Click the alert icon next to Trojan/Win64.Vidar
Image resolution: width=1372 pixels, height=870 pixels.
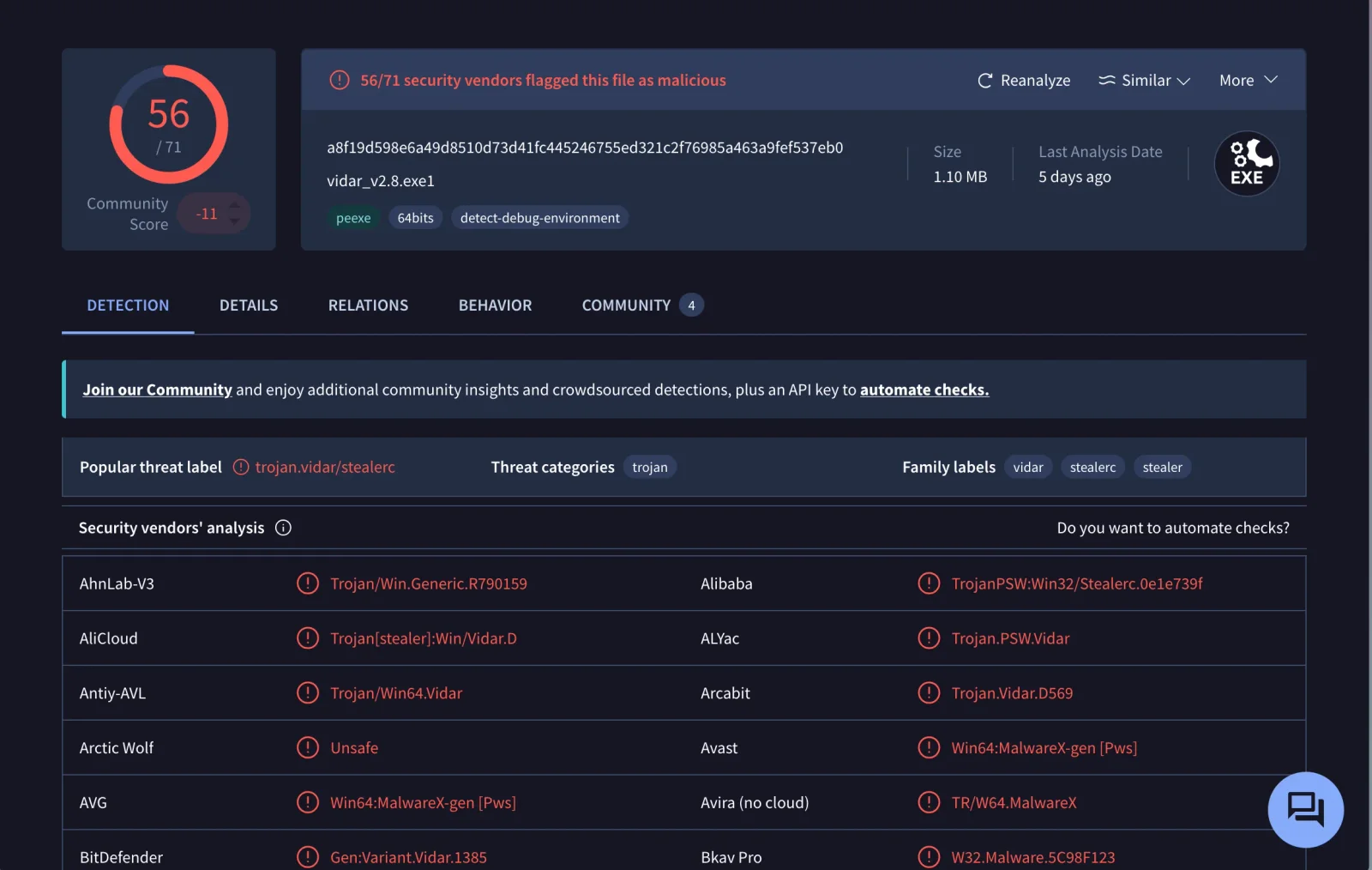(308, 693)
